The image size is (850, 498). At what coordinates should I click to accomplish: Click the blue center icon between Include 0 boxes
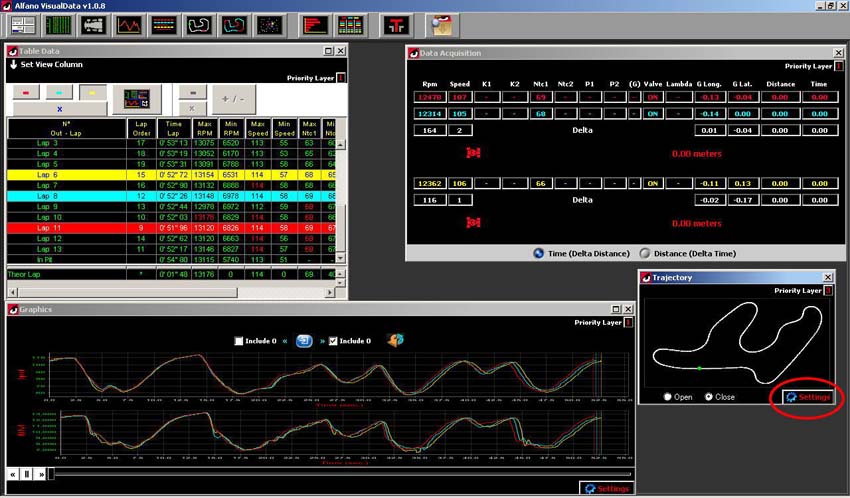pyautogui.click(x=304, y=341)
